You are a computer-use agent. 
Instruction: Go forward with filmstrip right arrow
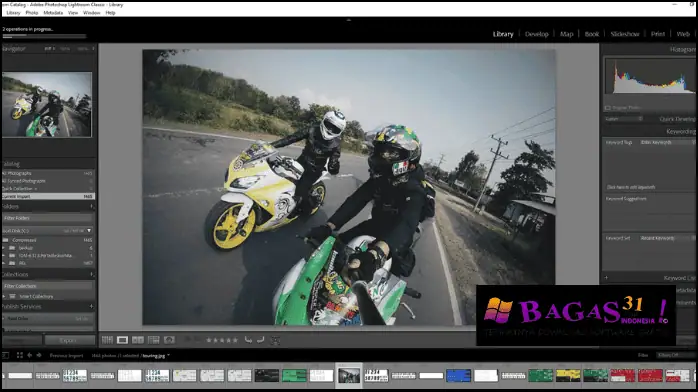(39, 356)
